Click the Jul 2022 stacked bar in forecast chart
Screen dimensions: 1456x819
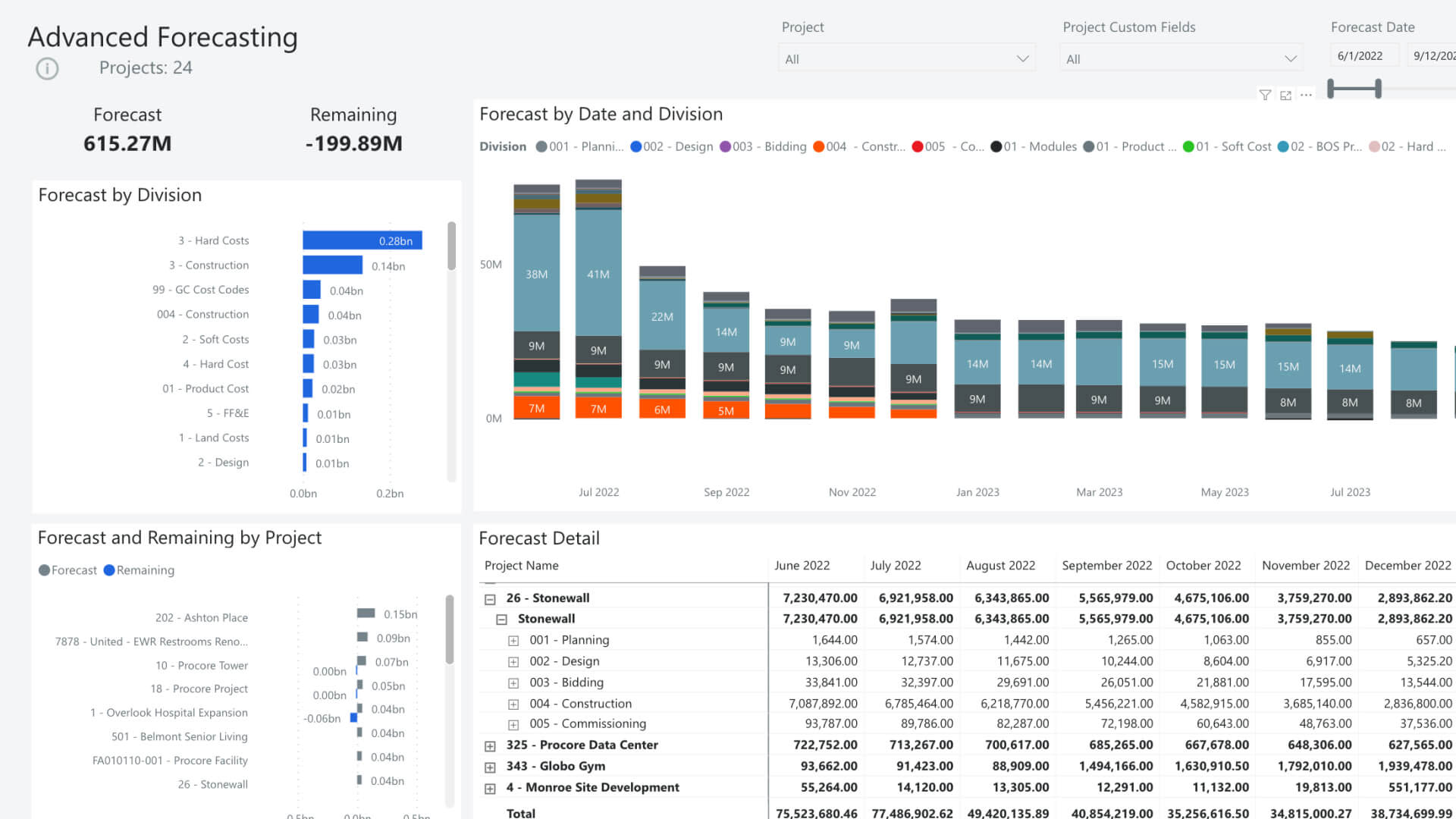point(599,300)
